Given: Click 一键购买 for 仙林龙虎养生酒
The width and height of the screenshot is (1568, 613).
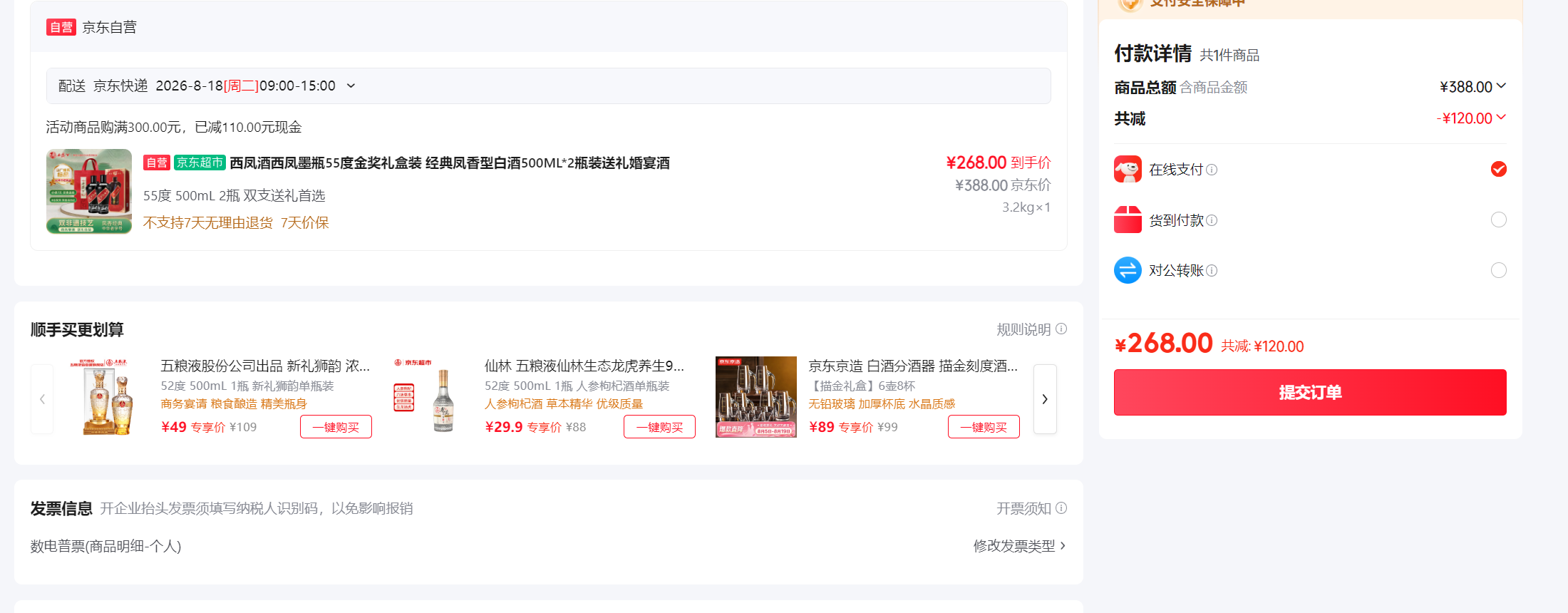Looking at the screenshot, I should [x=659, y=427].
